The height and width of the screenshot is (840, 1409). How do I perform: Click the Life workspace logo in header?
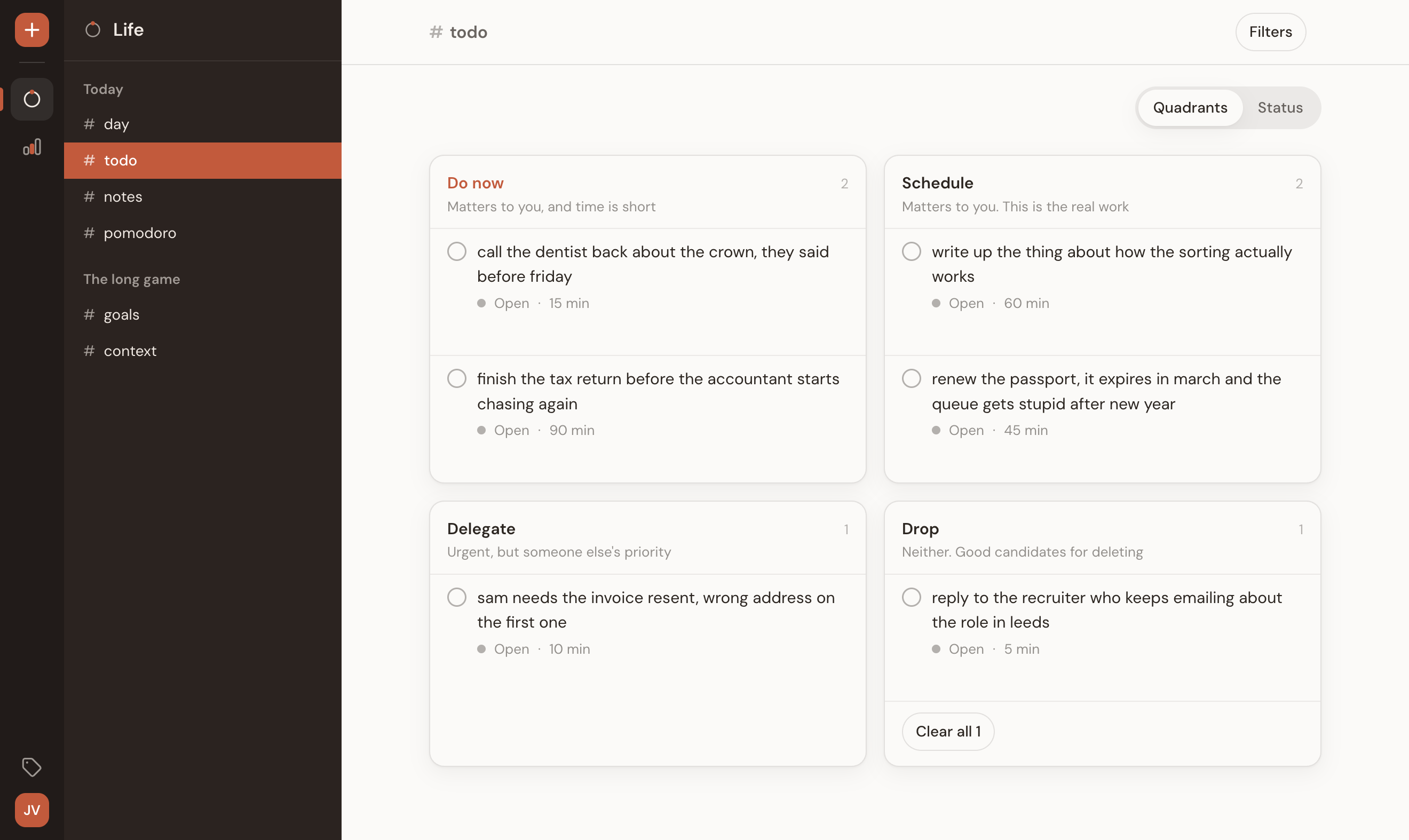pyautogui.click(x=93, y=29)
